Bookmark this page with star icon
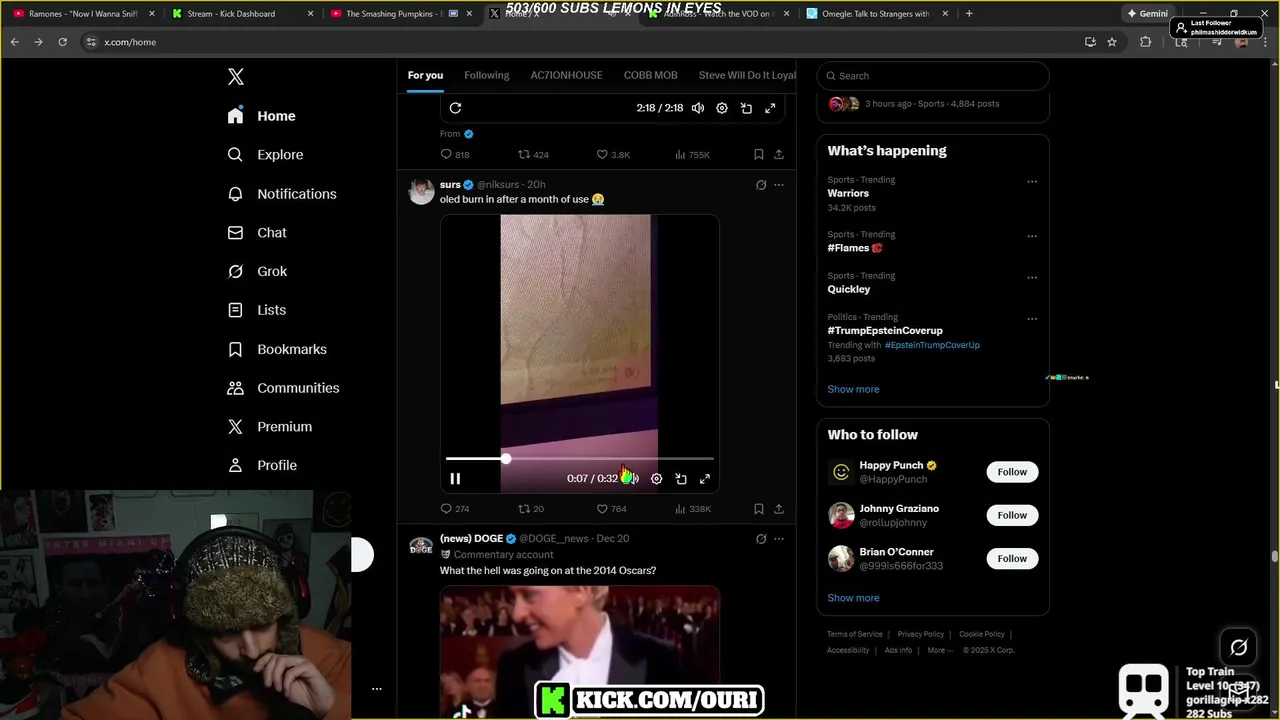Image resolution: width=1280 pixels, height=720 pixels. point(1112,42)
